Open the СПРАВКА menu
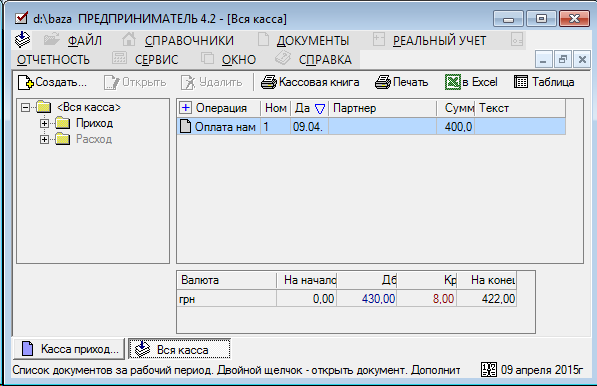Viewport: 597px width, 386px height. 325,60
